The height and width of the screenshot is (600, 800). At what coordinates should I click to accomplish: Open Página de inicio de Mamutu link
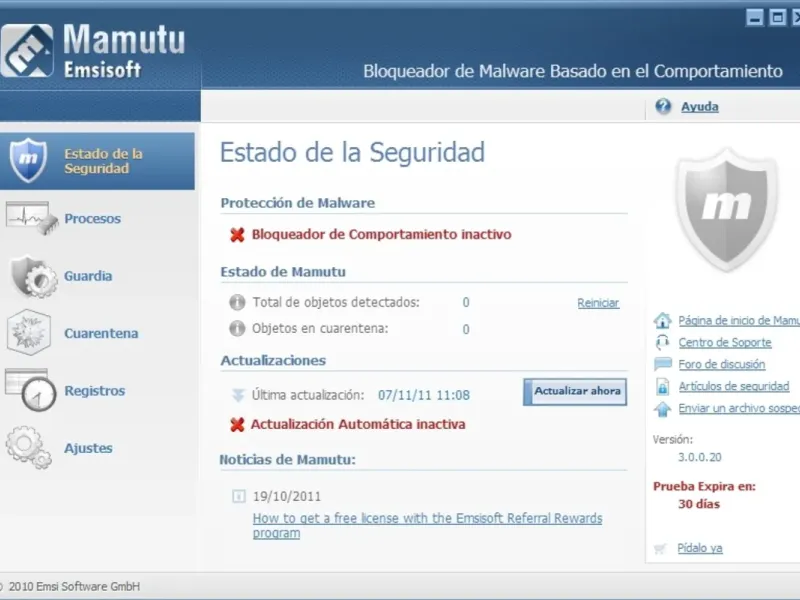[739, 320]
